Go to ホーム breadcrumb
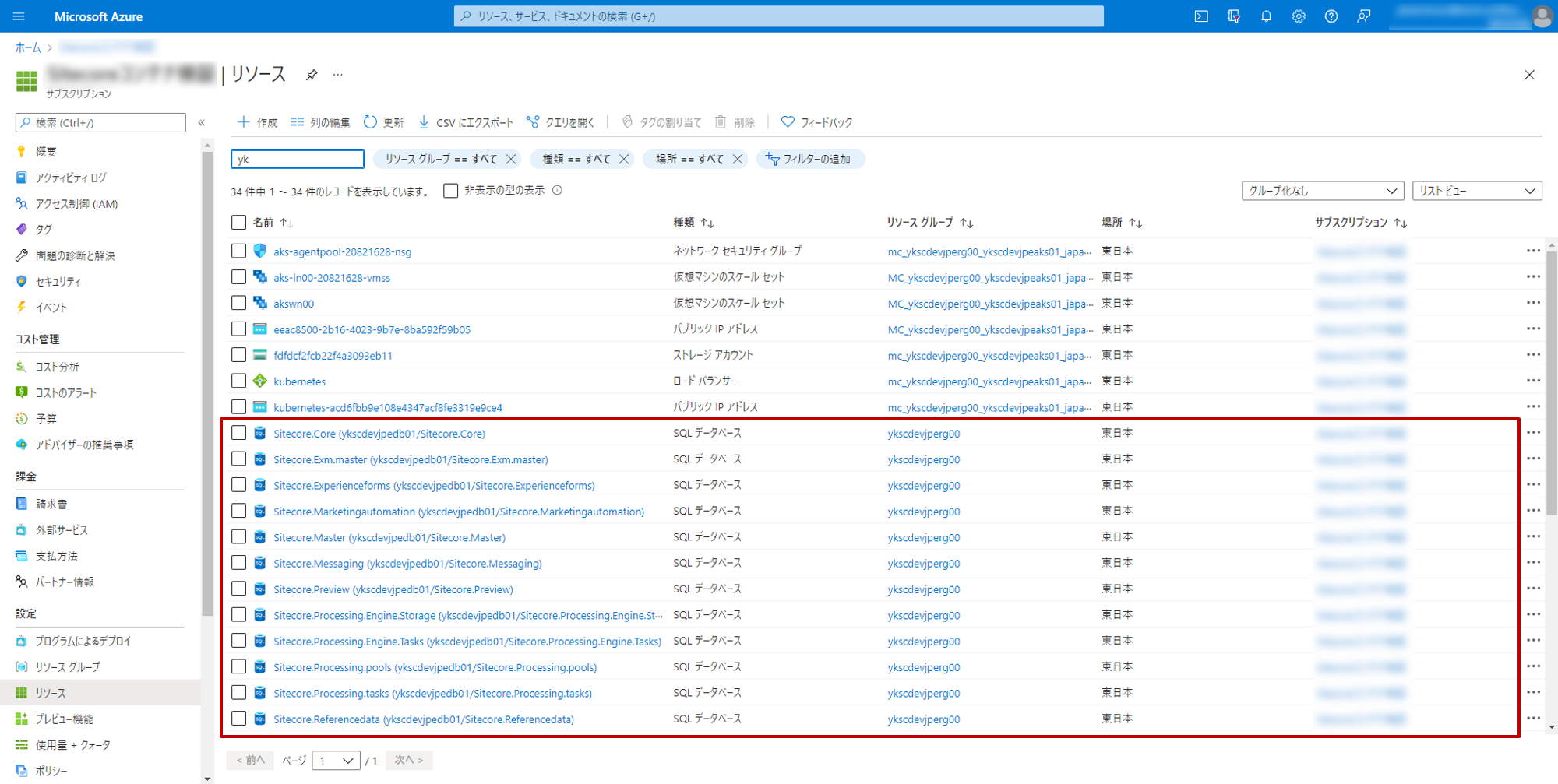 (28, 47)
